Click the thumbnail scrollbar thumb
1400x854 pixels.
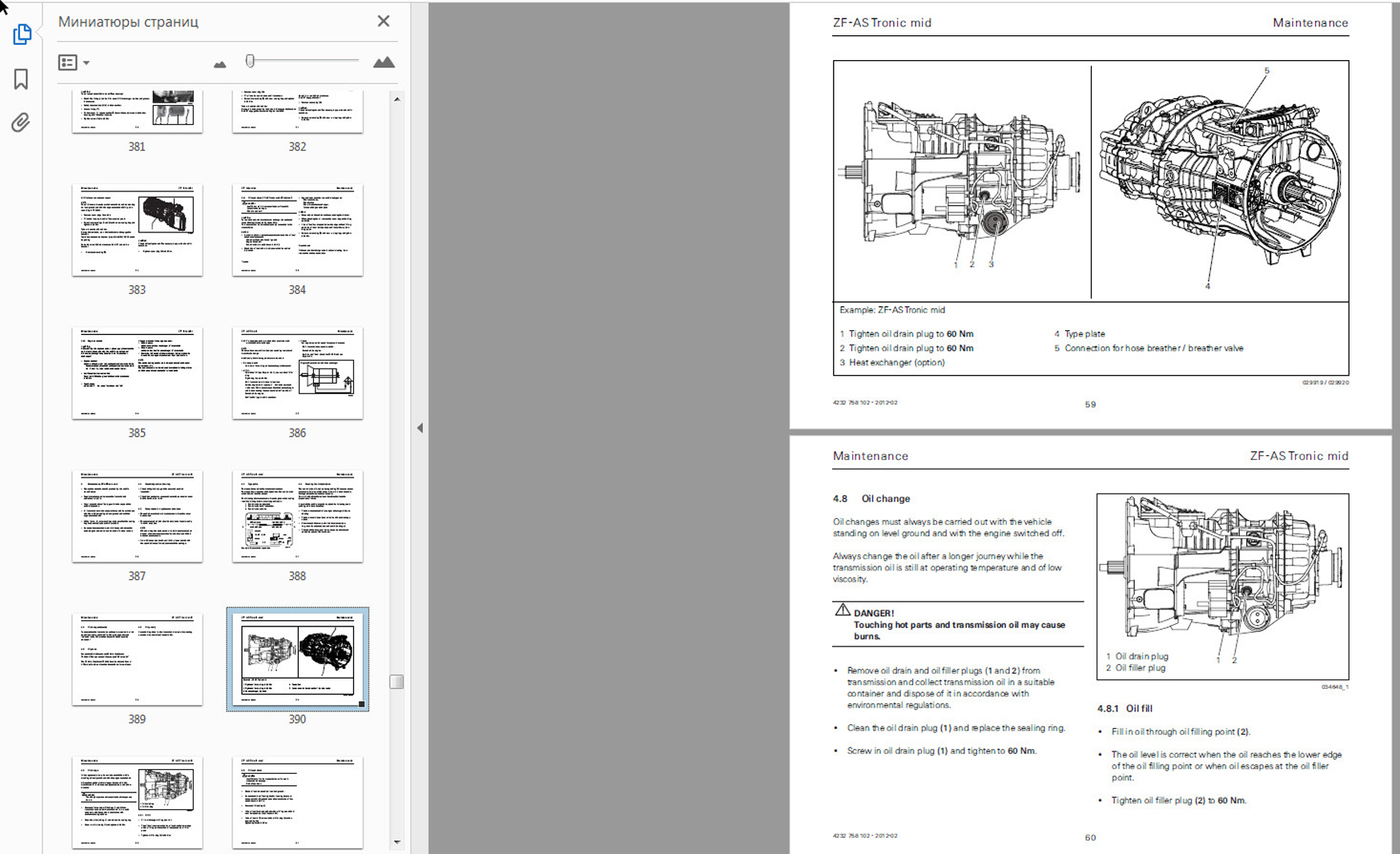396,682
